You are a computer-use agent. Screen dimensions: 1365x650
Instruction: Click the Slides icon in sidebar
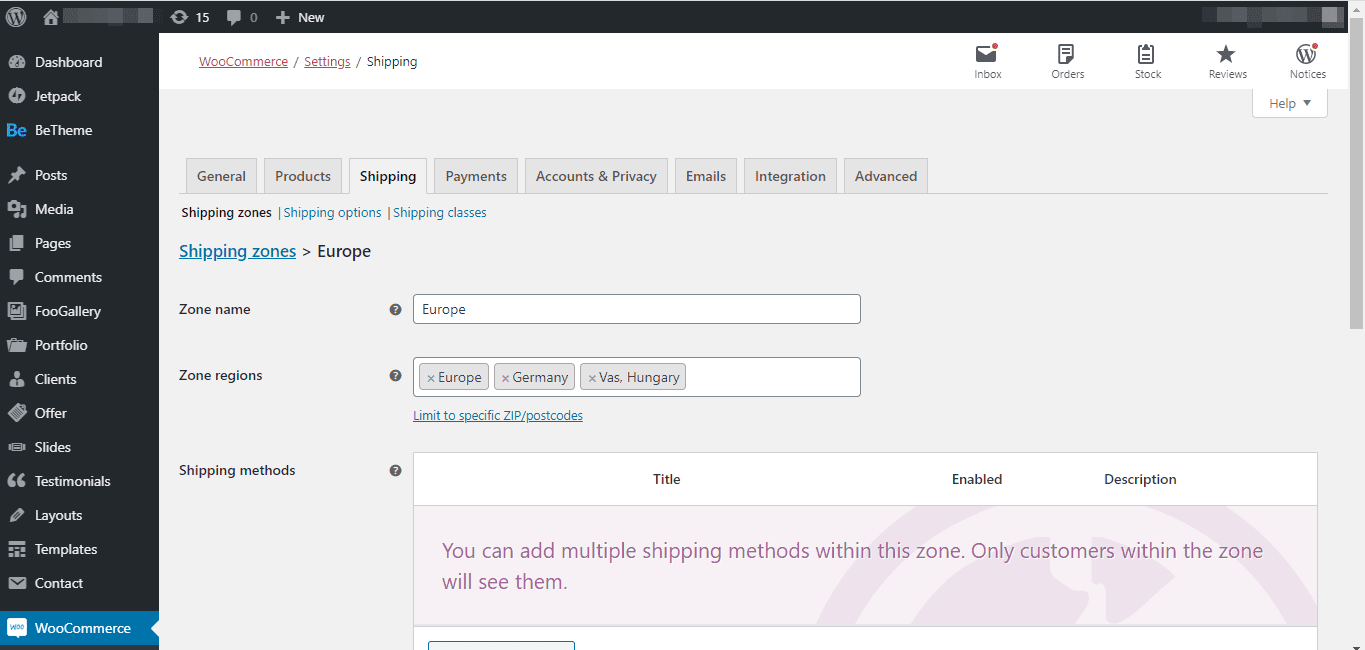17,447
